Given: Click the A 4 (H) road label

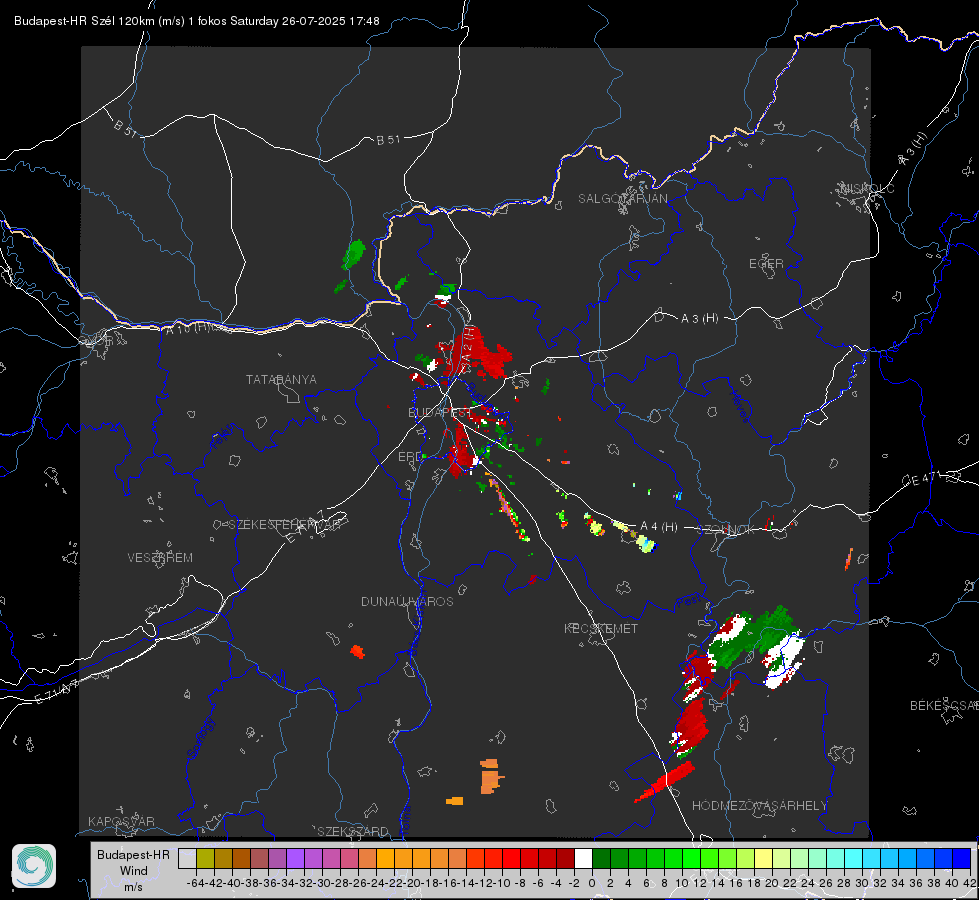Looking at the screenshot, I should point(659,527).
